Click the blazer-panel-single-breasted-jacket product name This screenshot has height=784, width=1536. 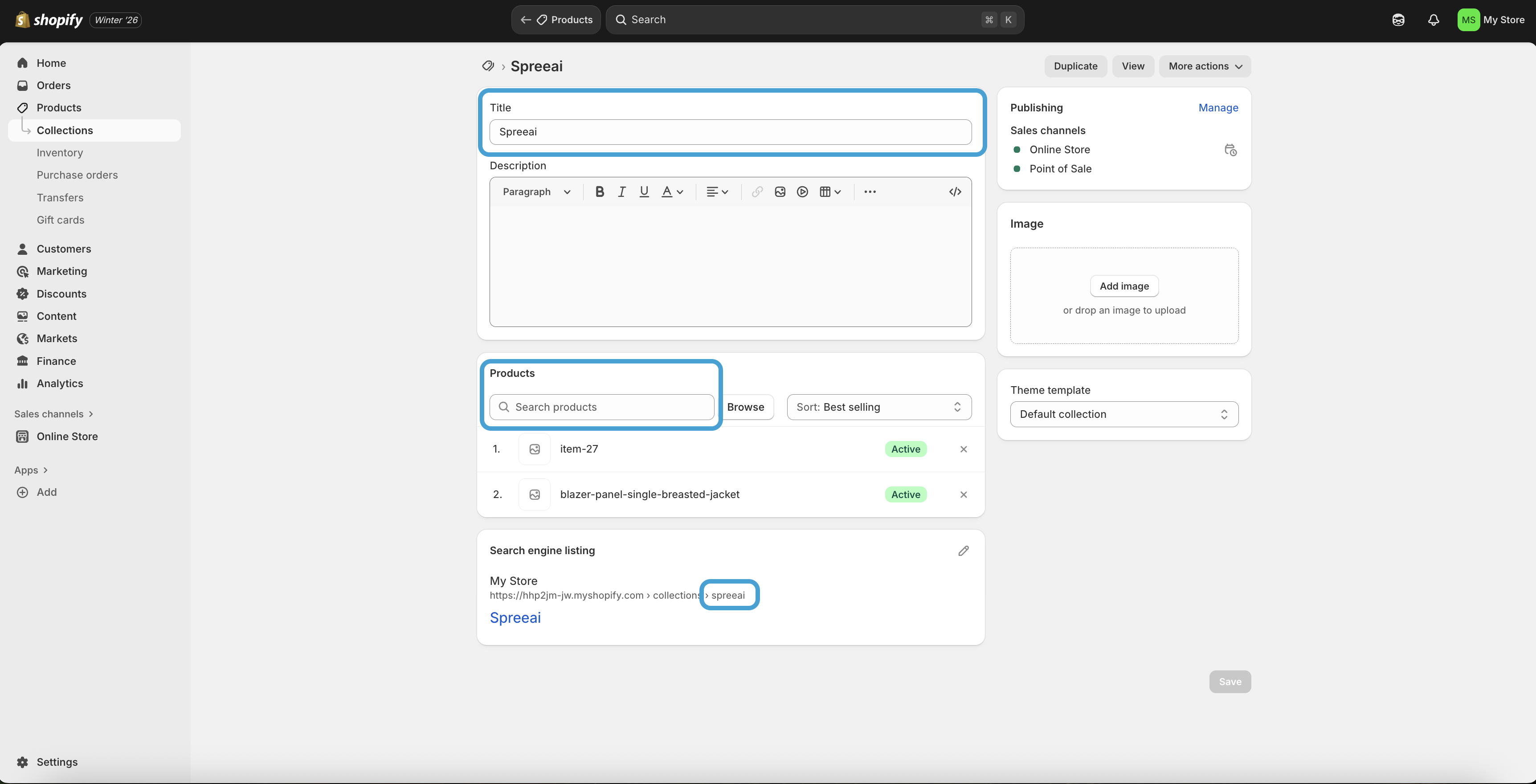650,494
